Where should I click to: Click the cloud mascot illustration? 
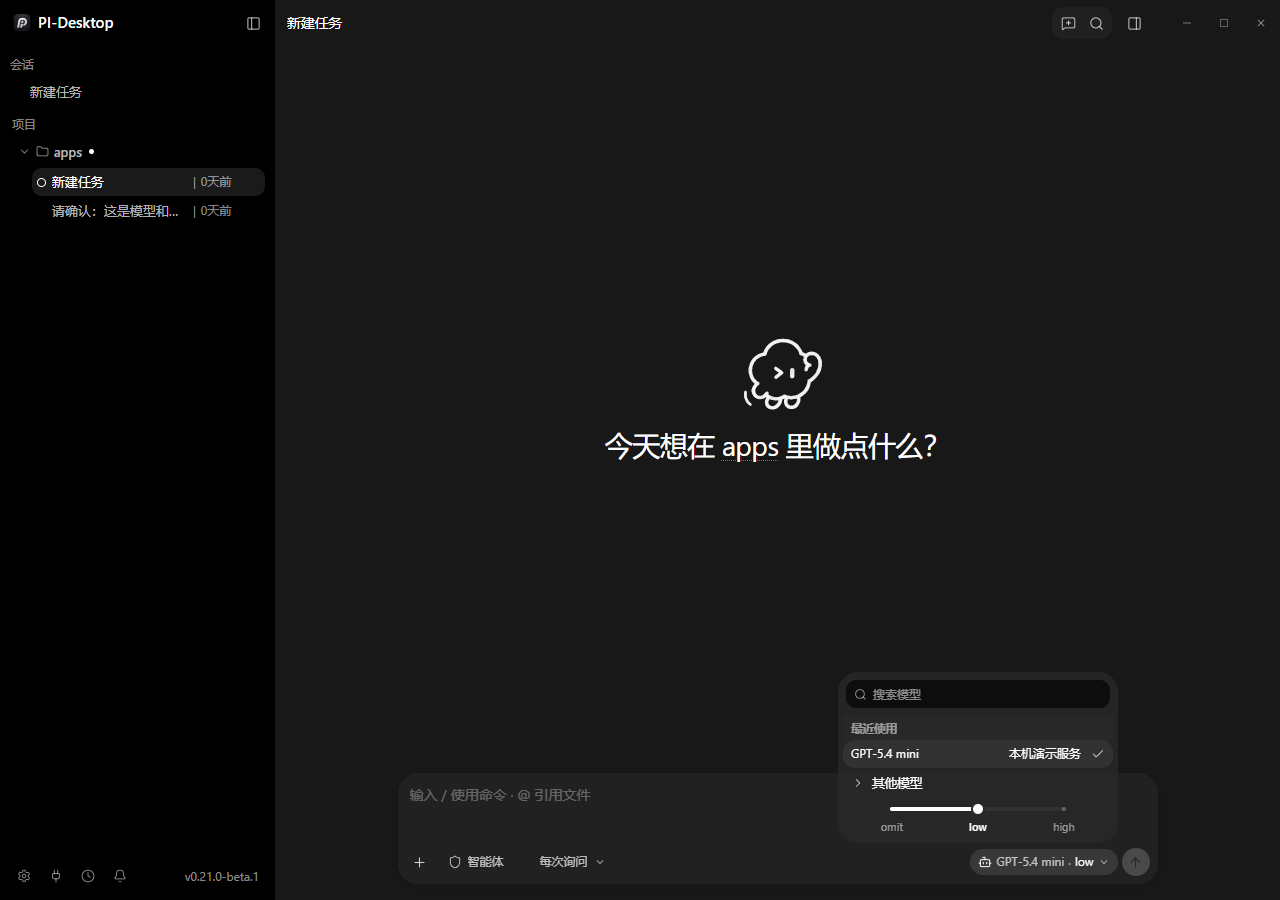(x=783, y=373)
